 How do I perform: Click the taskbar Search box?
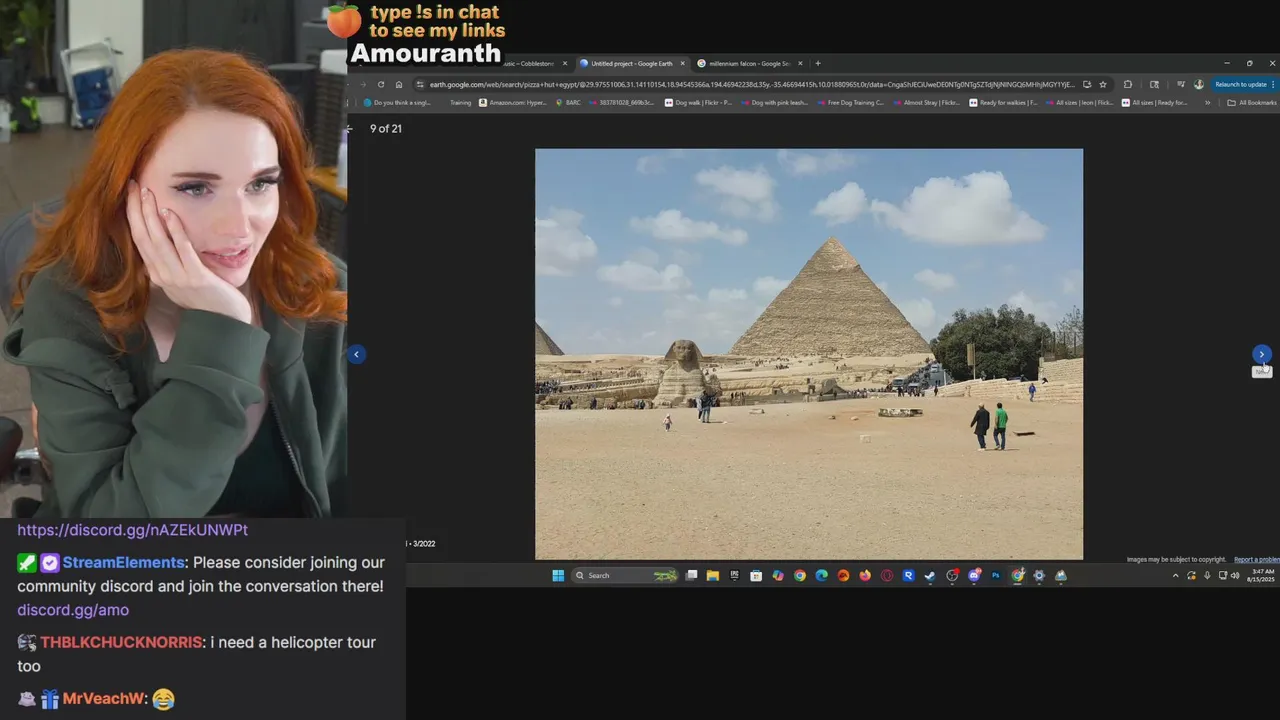pyautogui.click(x=624, y=575)
